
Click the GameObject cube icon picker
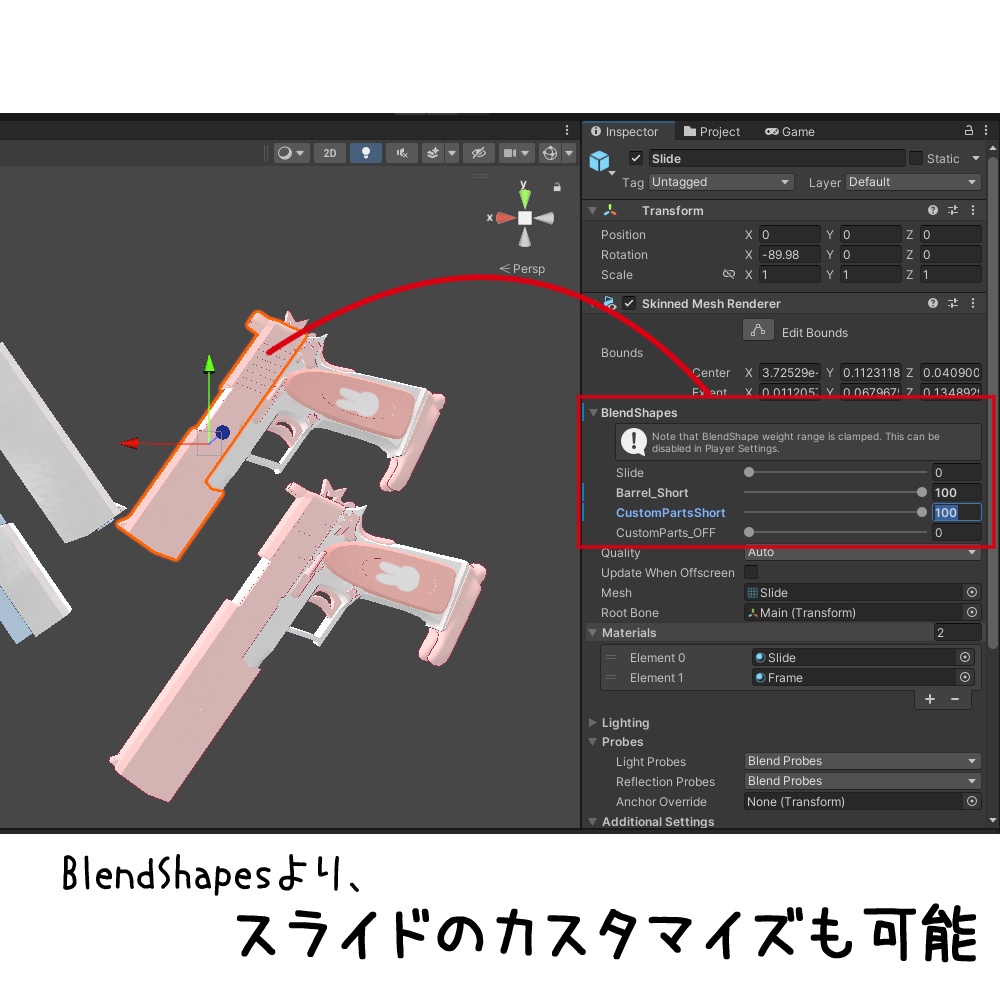(x=600, y=162)
